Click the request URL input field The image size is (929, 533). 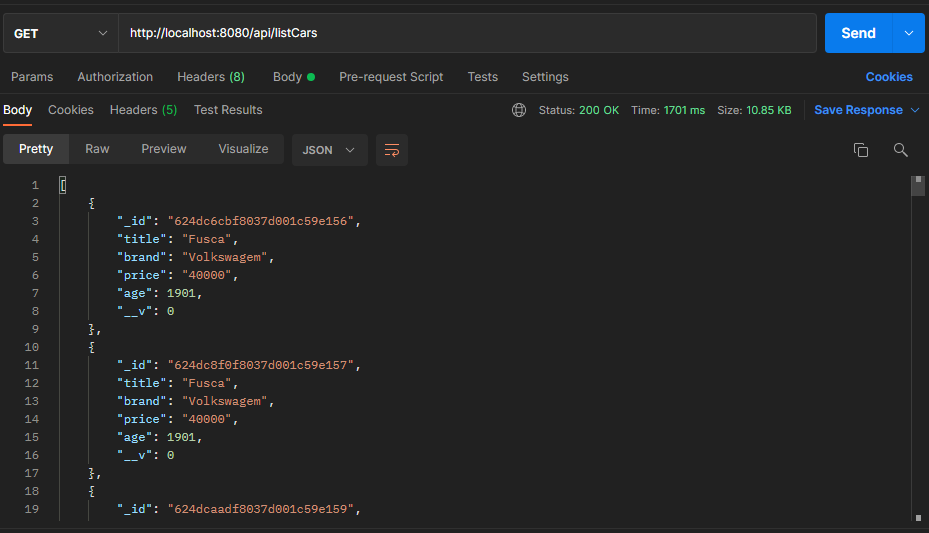tap(467, 33)
